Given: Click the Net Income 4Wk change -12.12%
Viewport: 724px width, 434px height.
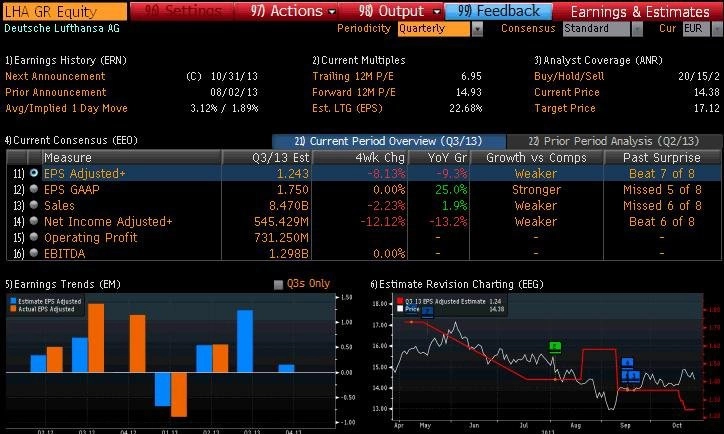Looking at the screenshot, I should point(383,222).
